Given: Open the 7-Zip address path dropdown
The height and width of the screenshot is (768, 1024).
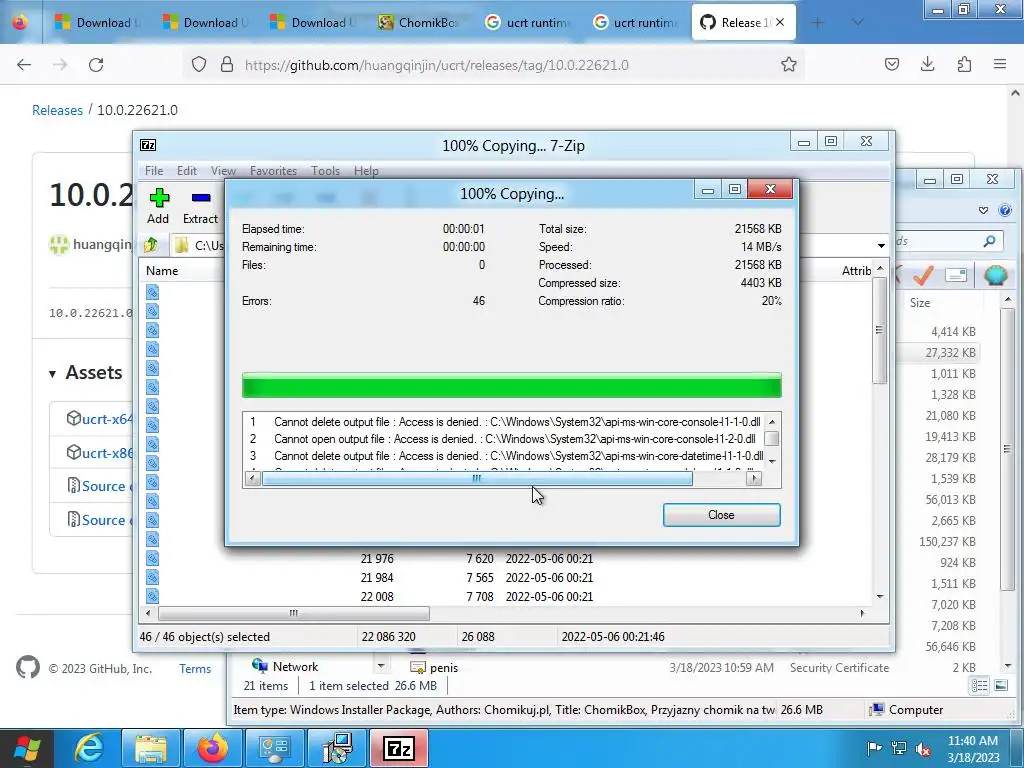Looking at the screenshot, I should click(881, 246).
